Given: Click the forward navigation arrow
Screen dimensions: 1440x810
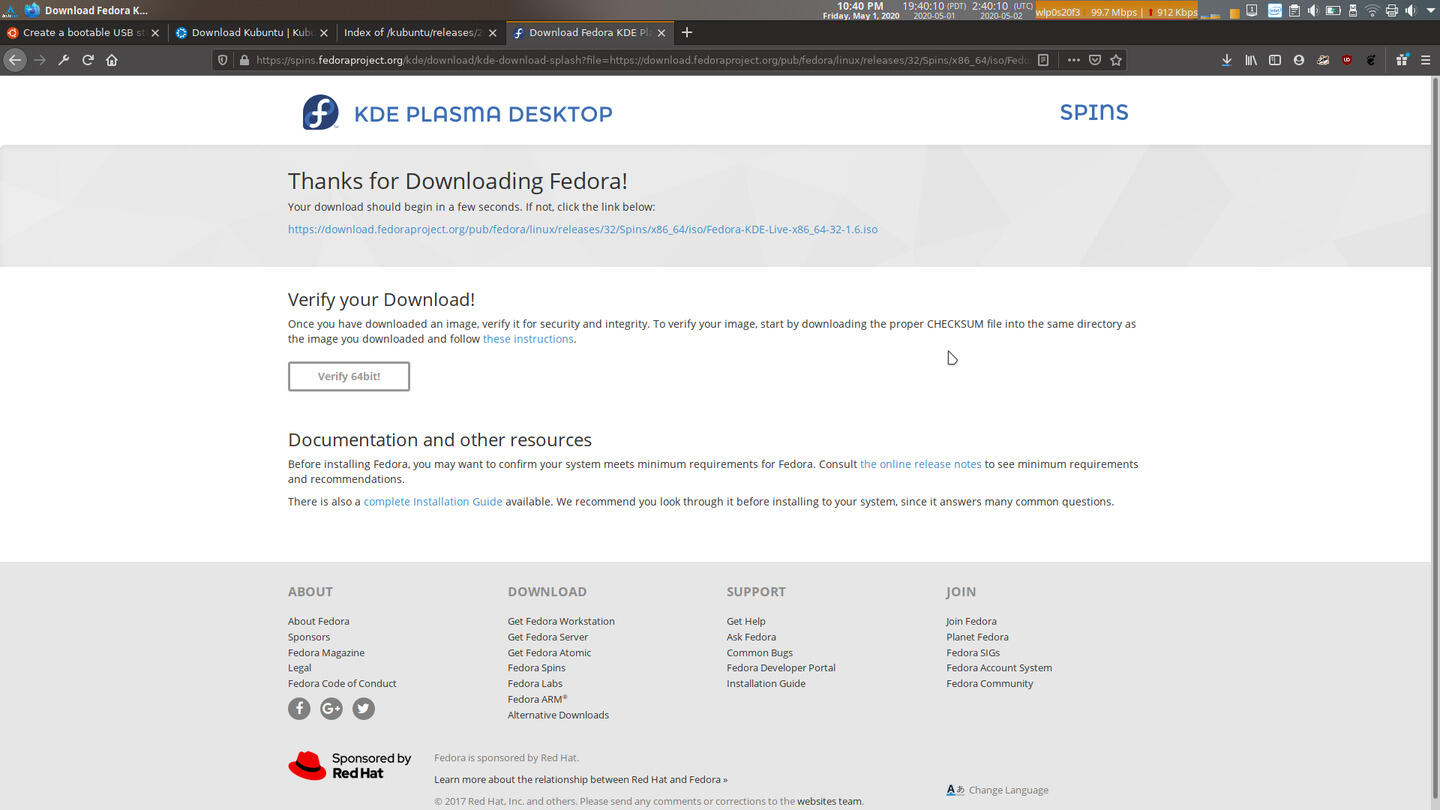Looking at the screenshot, I should (x=40, y=60).
